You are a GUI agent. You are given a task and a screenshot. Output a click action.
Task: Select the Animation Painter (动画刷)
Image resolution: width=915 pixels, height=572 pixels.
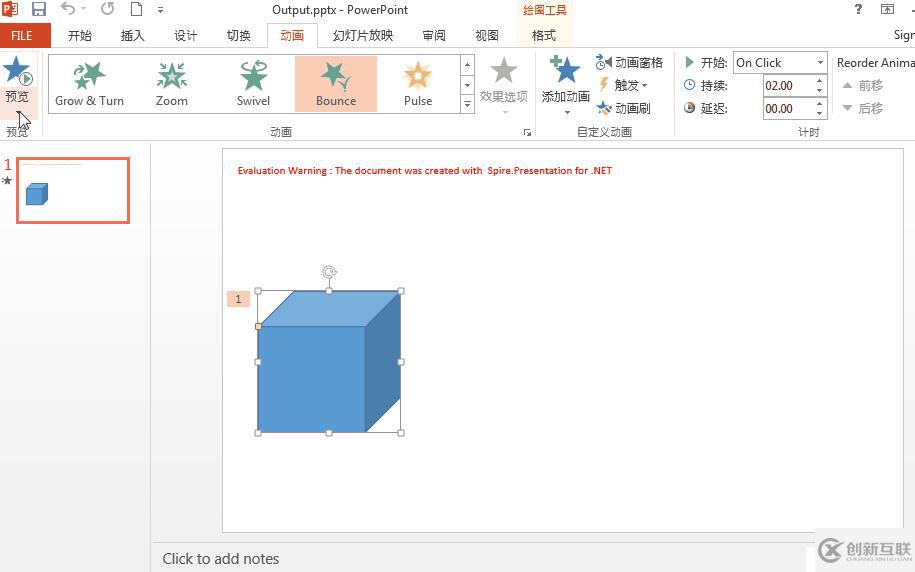coord(623,108)
